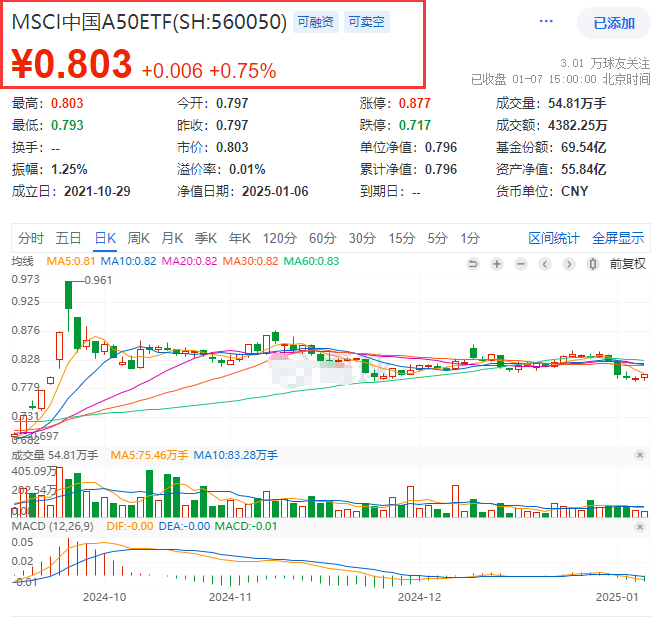Switch to the 120分 tab
The height and width of the screenshot is (617, 664).
(279, 238)
